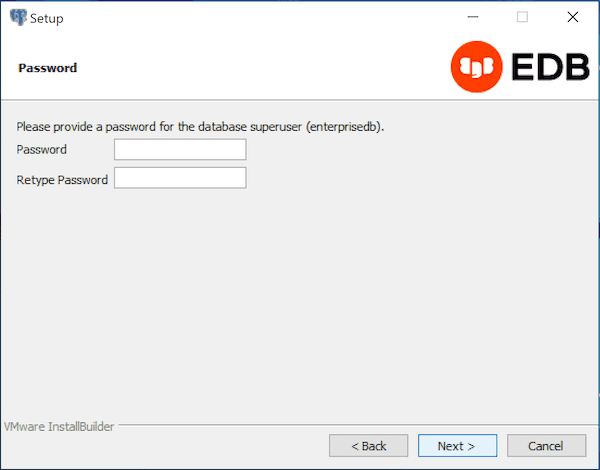
Task: Click the Password field label
Action: coord(41,150)
